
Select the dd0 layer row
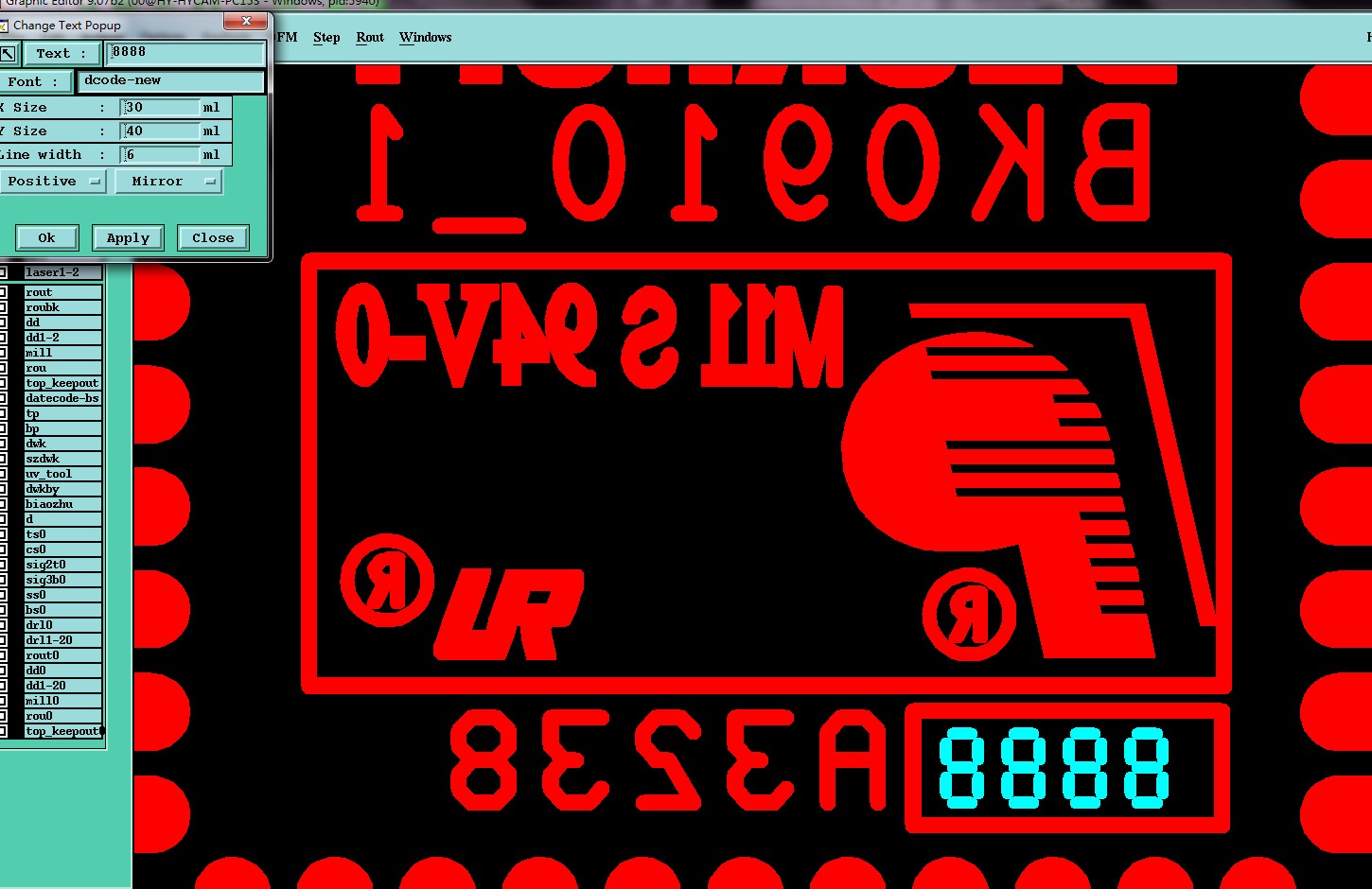pos(62,671)
